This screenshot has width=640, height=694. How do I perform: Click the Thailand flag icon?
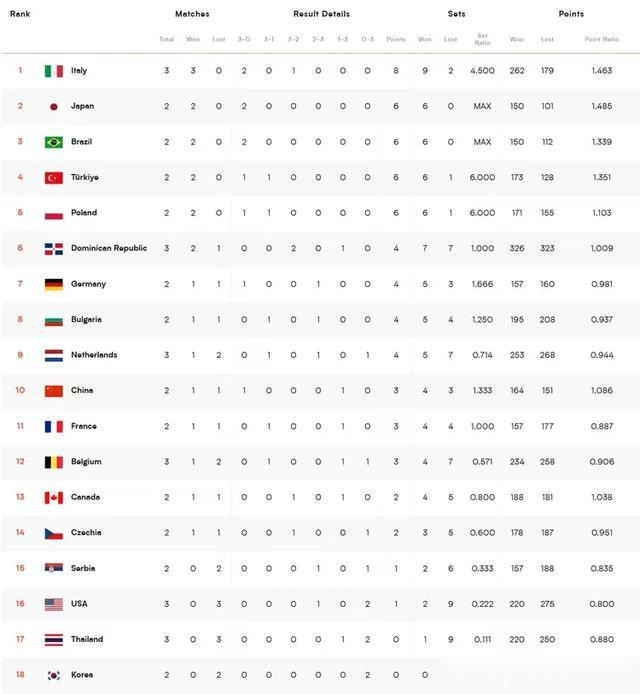[x=54, y=640]
